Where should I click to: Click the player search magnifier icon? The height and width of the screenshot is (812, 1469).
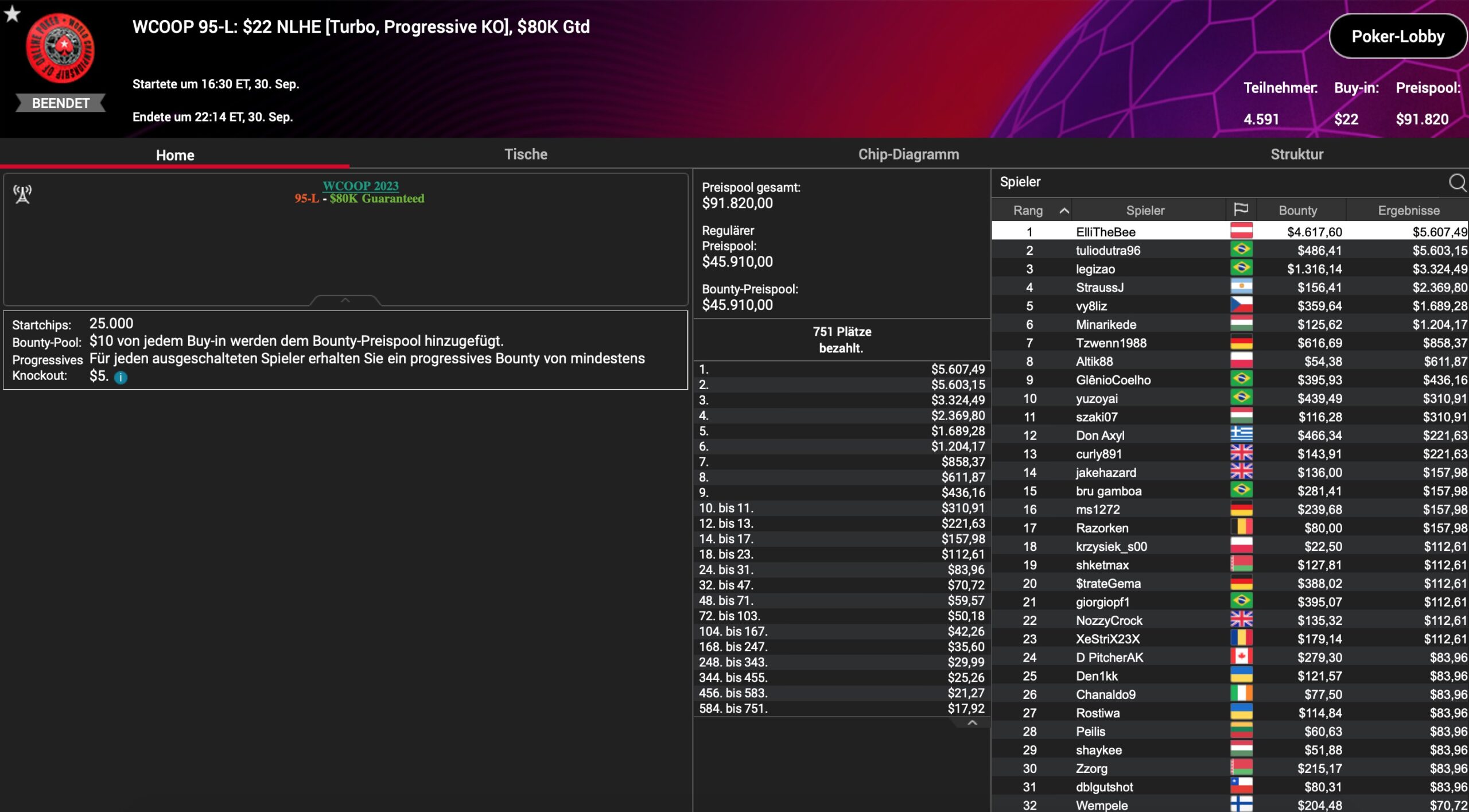click(x=1457, y=182)
